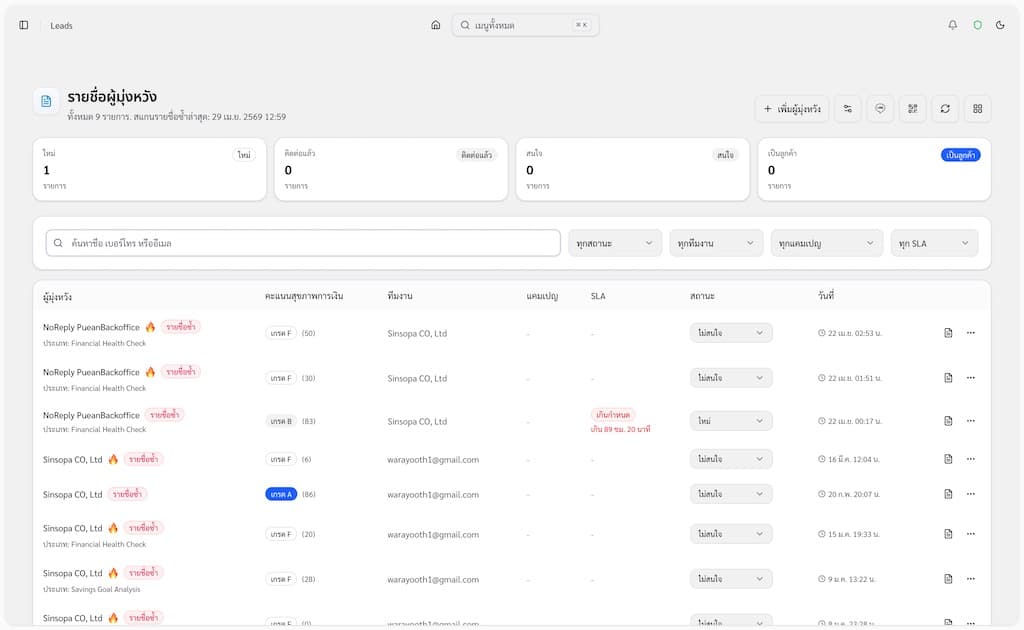Open the notifications bell

click(953, 25)
